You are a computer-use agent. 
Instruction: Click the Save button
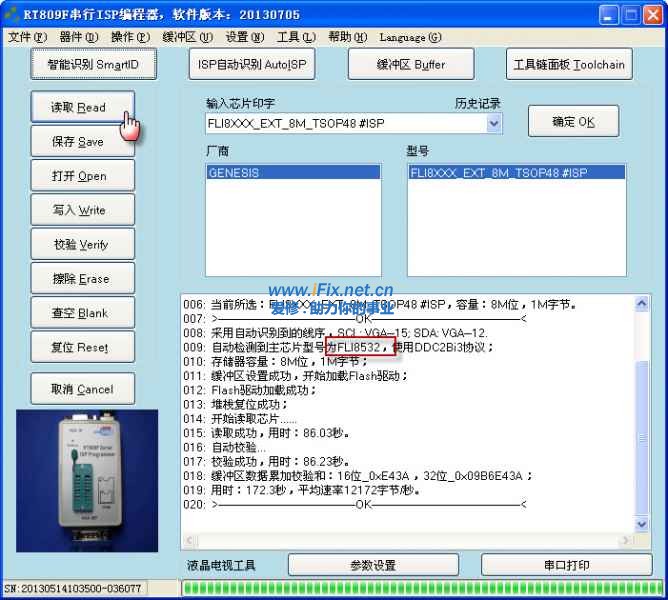coord(79,142)
